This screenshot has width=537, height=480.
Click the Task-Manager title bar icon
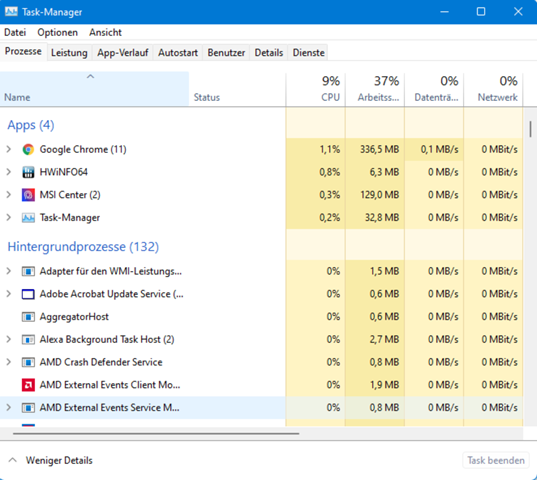(x=11, y=12)
